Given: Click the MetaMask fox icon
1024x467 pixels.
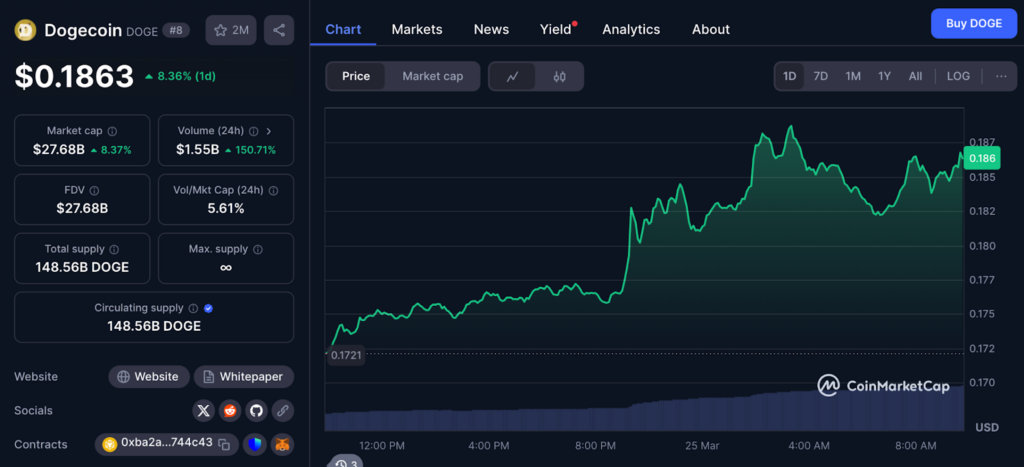Looking at the screenshot, I should [282, 444].
